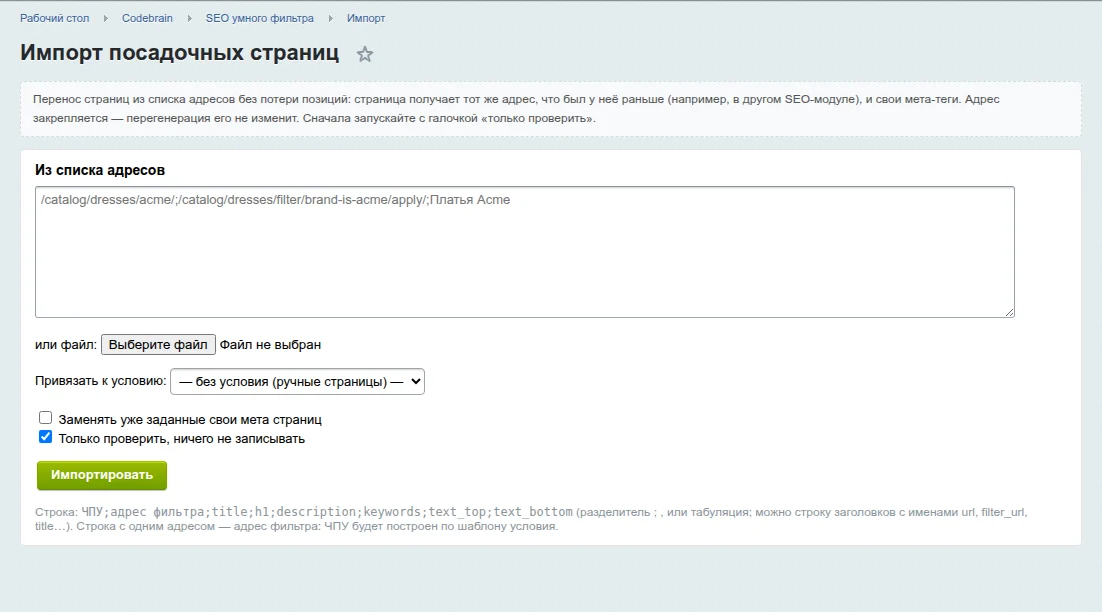This screenshot has height=612, width=1102.
Task: Click the Из списка адресов heading
Action: click(100, 170)
